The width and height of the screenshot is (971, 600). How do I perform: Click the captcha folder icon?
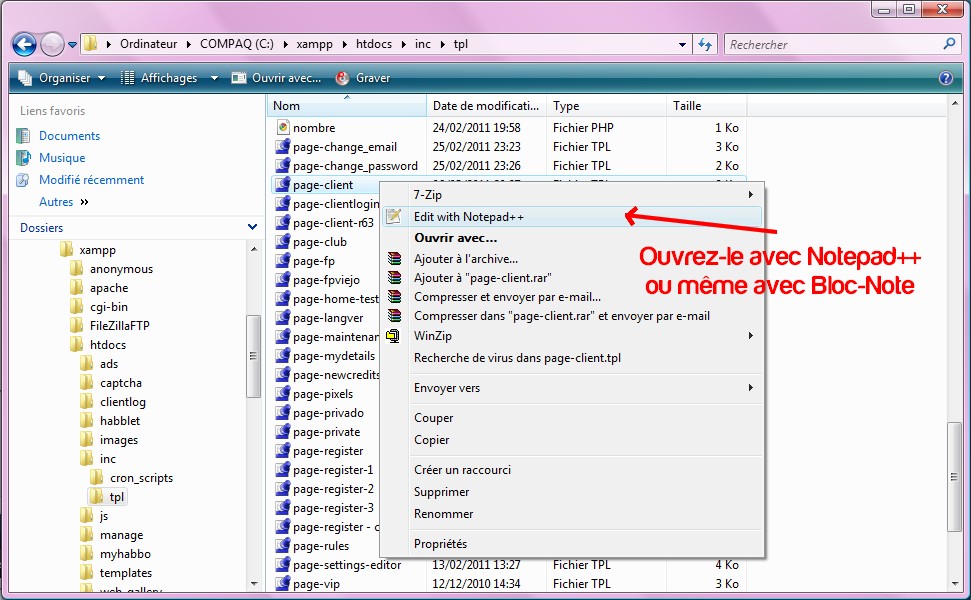[87, 382]
